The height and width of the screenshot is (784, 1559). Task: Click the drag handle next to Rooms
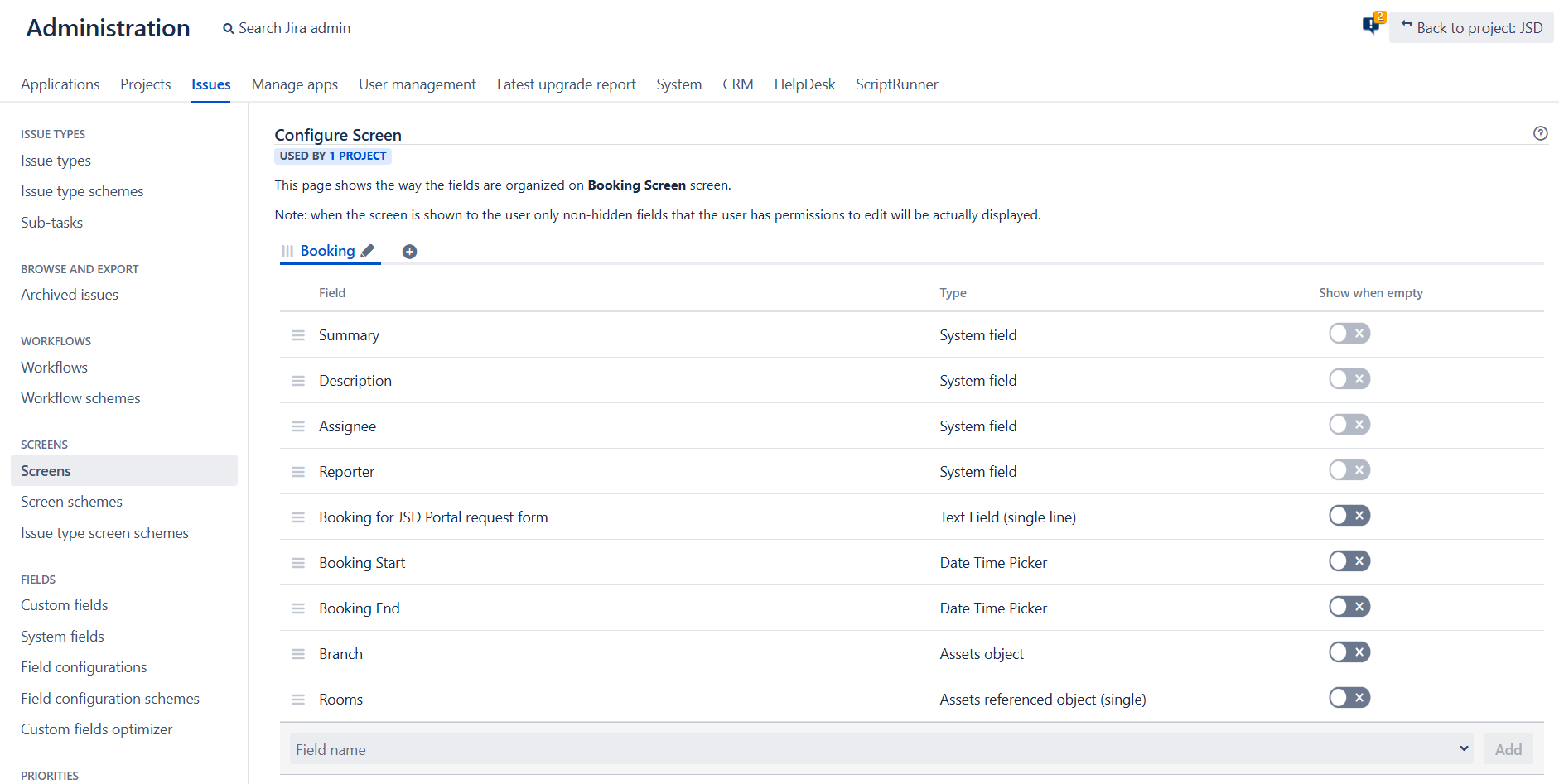(x=298, y=700)
